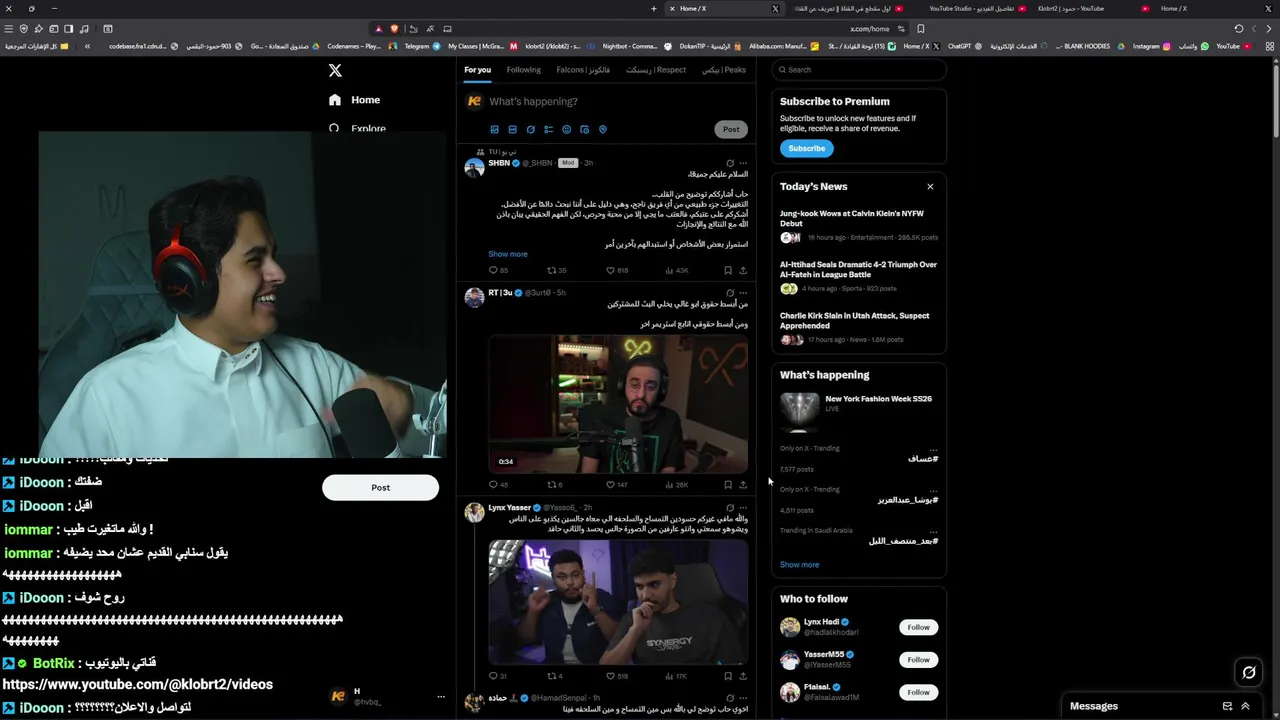Play the RT | 3u video with 0:34 length
Viewport: 1280px width, 720px height.
click(617, 403)
